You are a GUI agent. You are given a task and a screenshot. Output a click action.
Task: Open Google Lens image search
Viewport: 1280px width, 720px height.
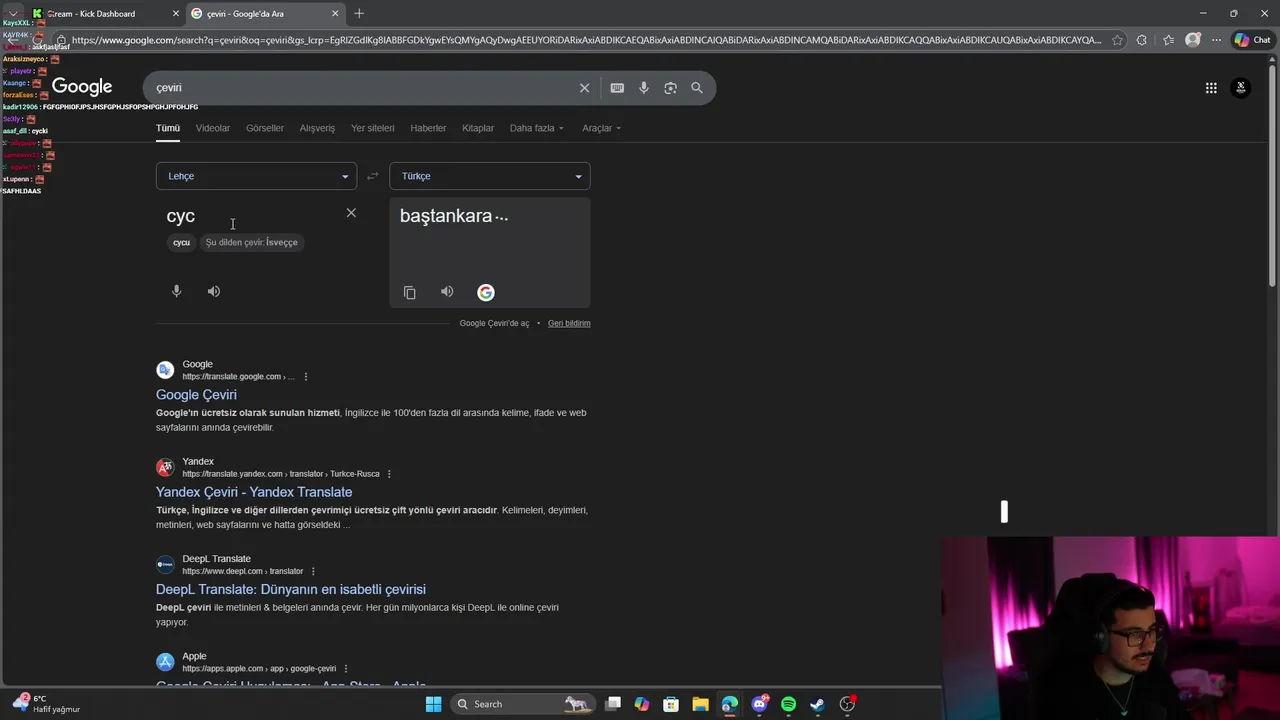(670, 88)
